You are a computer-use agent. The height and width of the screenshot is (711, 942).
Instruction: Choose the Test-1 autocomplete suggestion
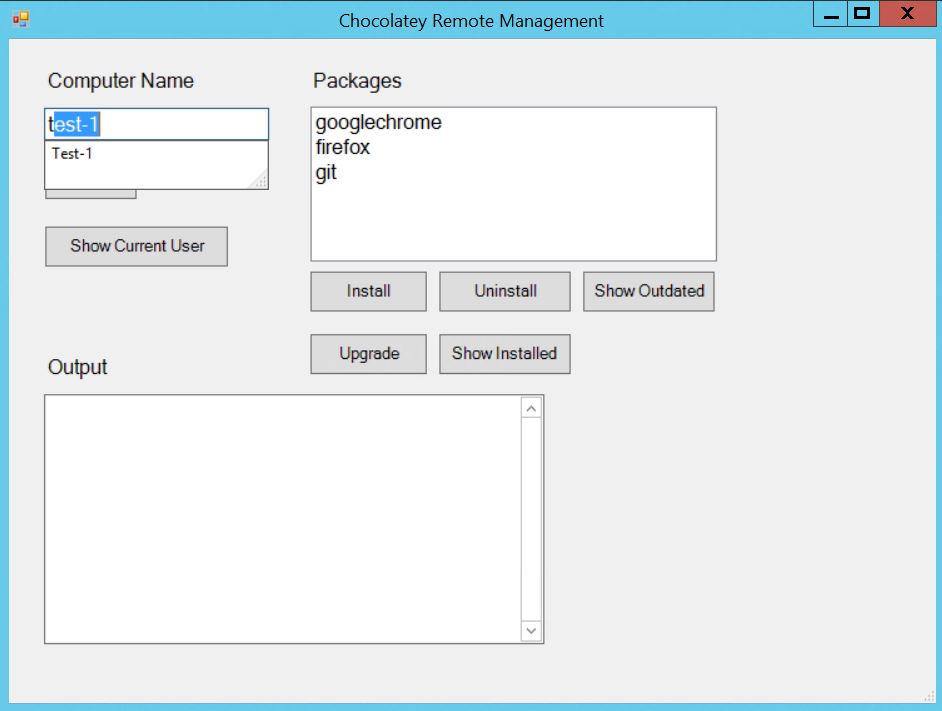point(73,154)
